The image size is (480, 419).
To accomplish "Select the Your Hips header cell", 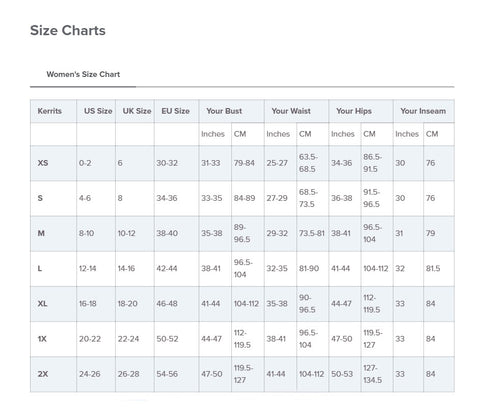I will pos(361,111).
